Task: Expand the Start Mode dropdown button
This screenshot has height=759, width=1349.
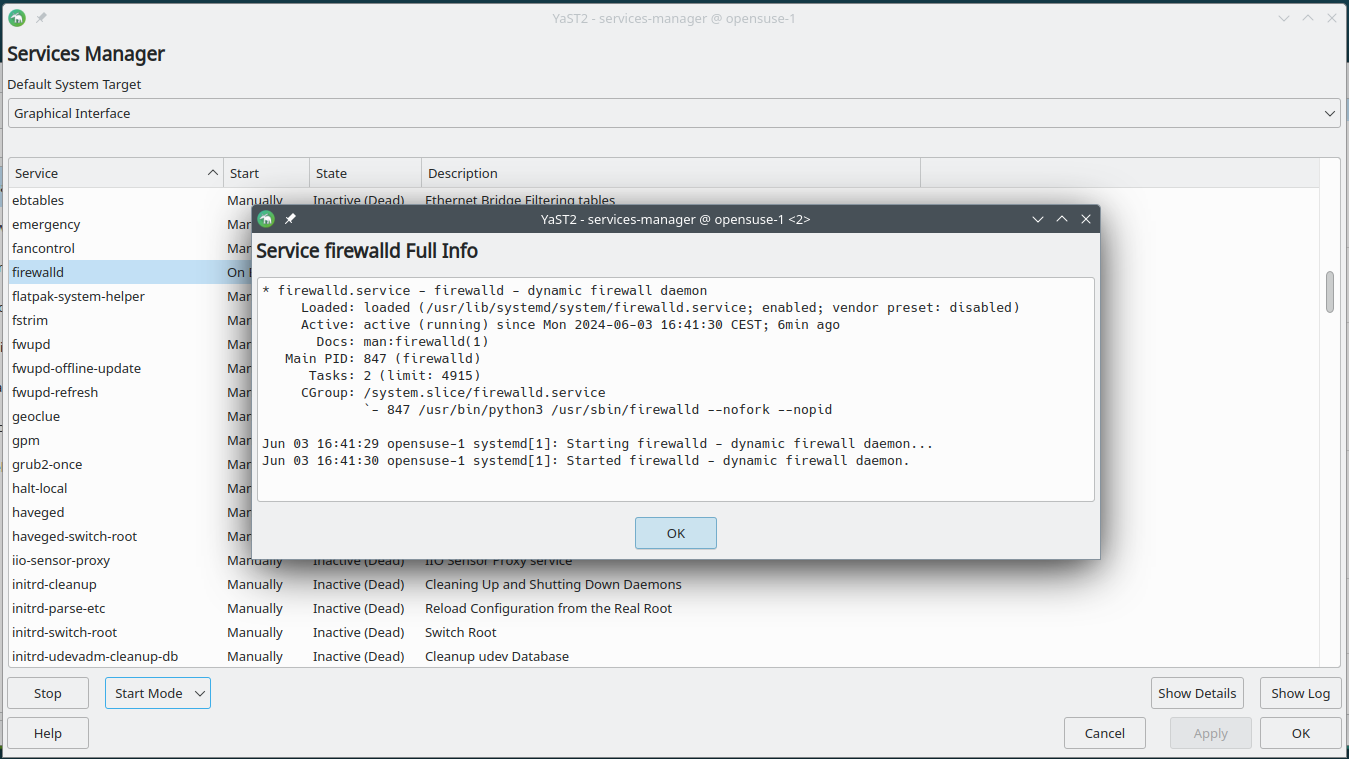Action: 158,693
